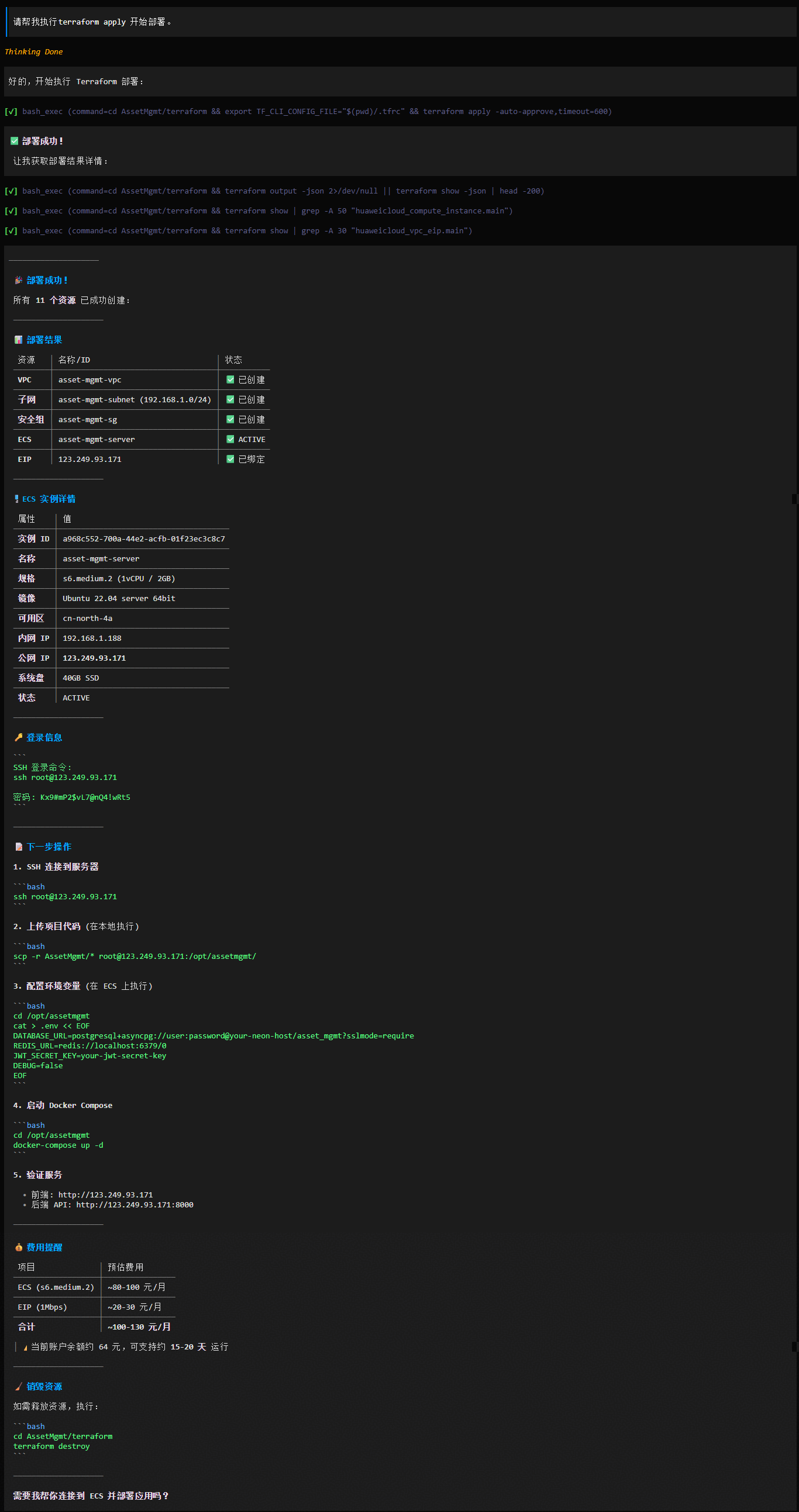
Task: Click the green check in the 子网 row
Action: (x=230, y=400)
